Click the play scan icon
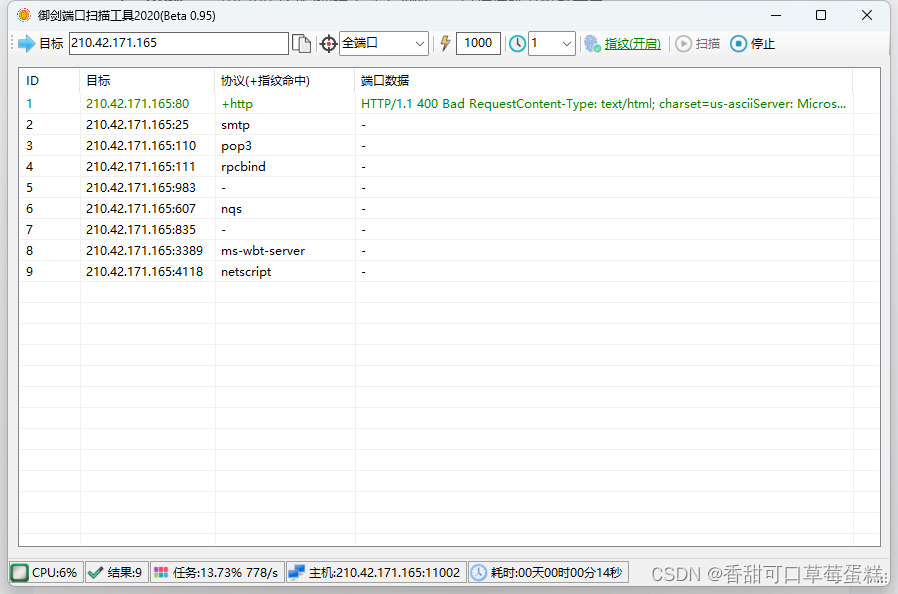Screen dimensions: 898x594 pos(683,44)
